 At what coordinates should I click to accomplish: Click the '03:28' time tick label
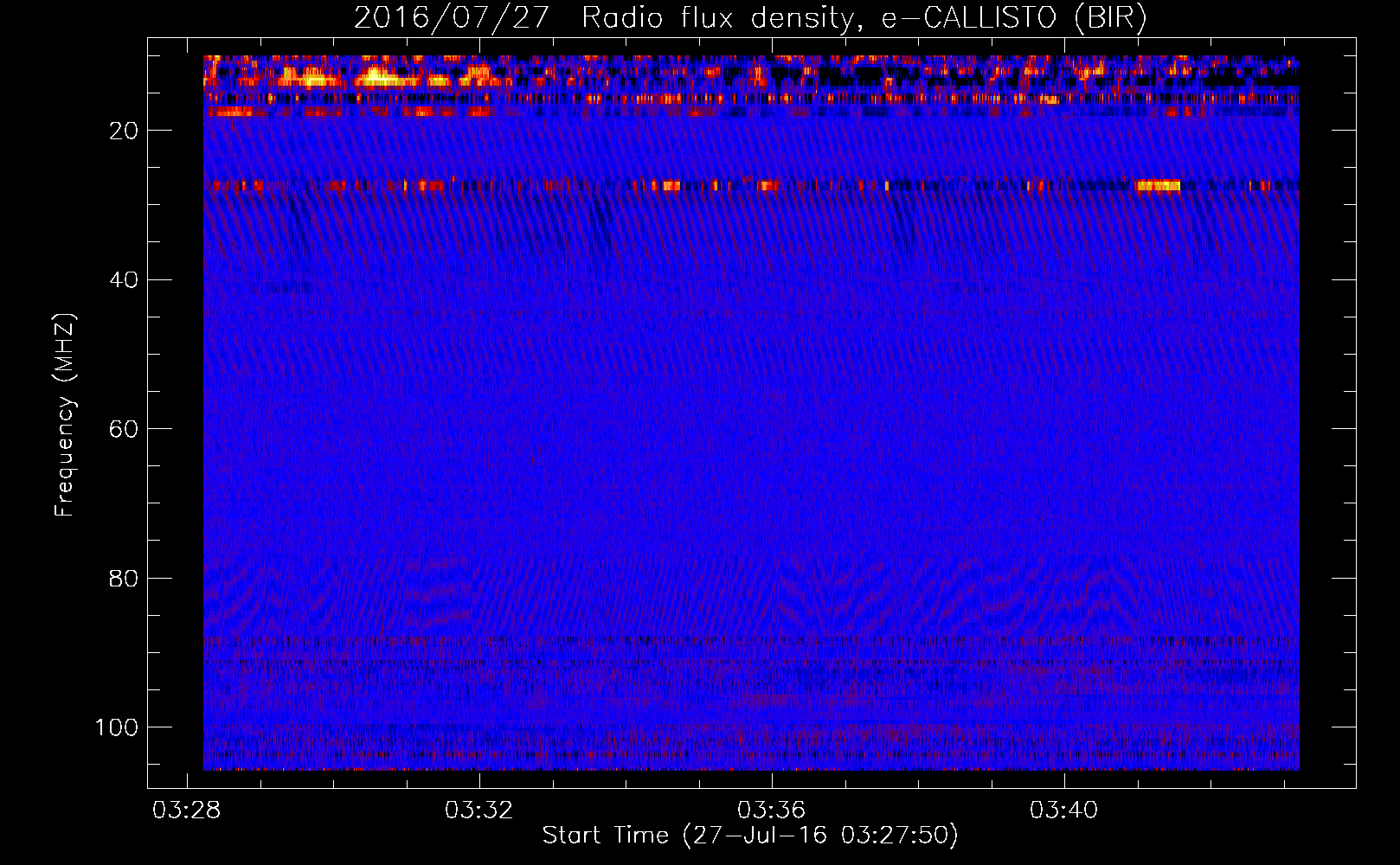[186, 811]
